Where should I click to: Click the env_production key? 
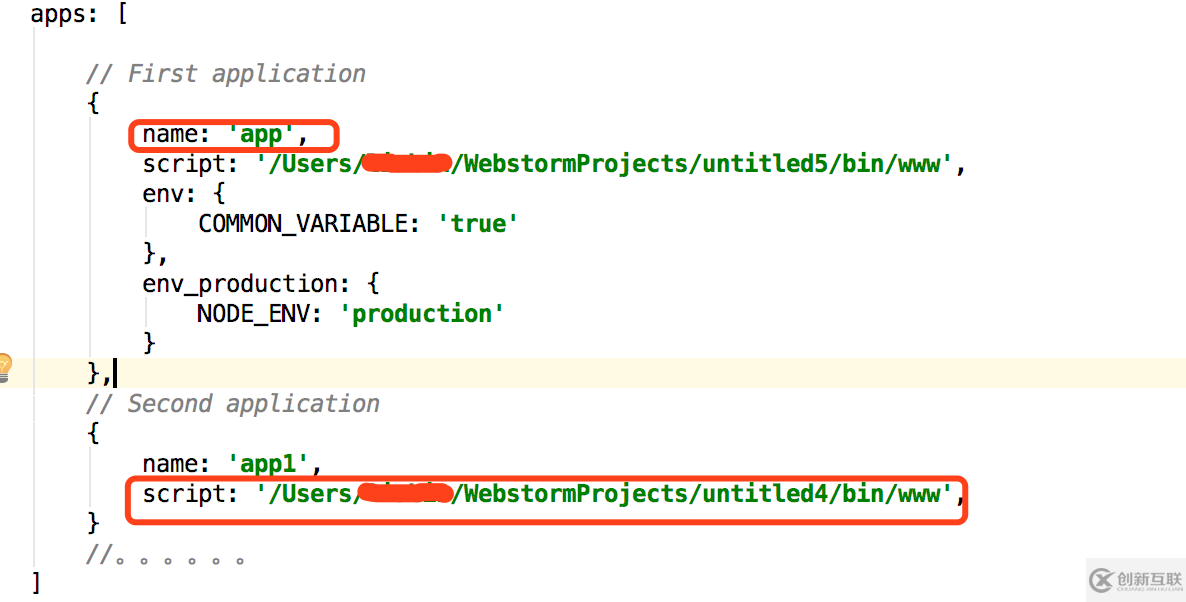pyautogui.click(x=241, y=284)
